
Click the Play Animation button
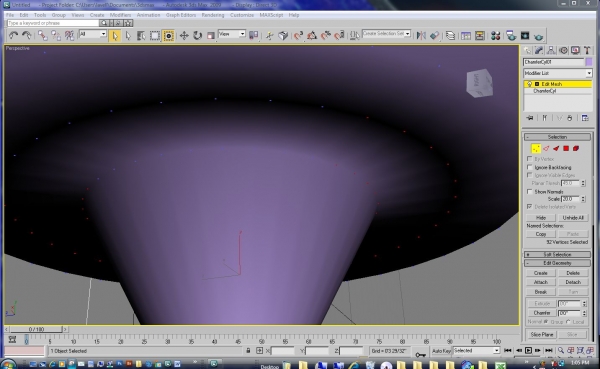(x=528, y=350)
